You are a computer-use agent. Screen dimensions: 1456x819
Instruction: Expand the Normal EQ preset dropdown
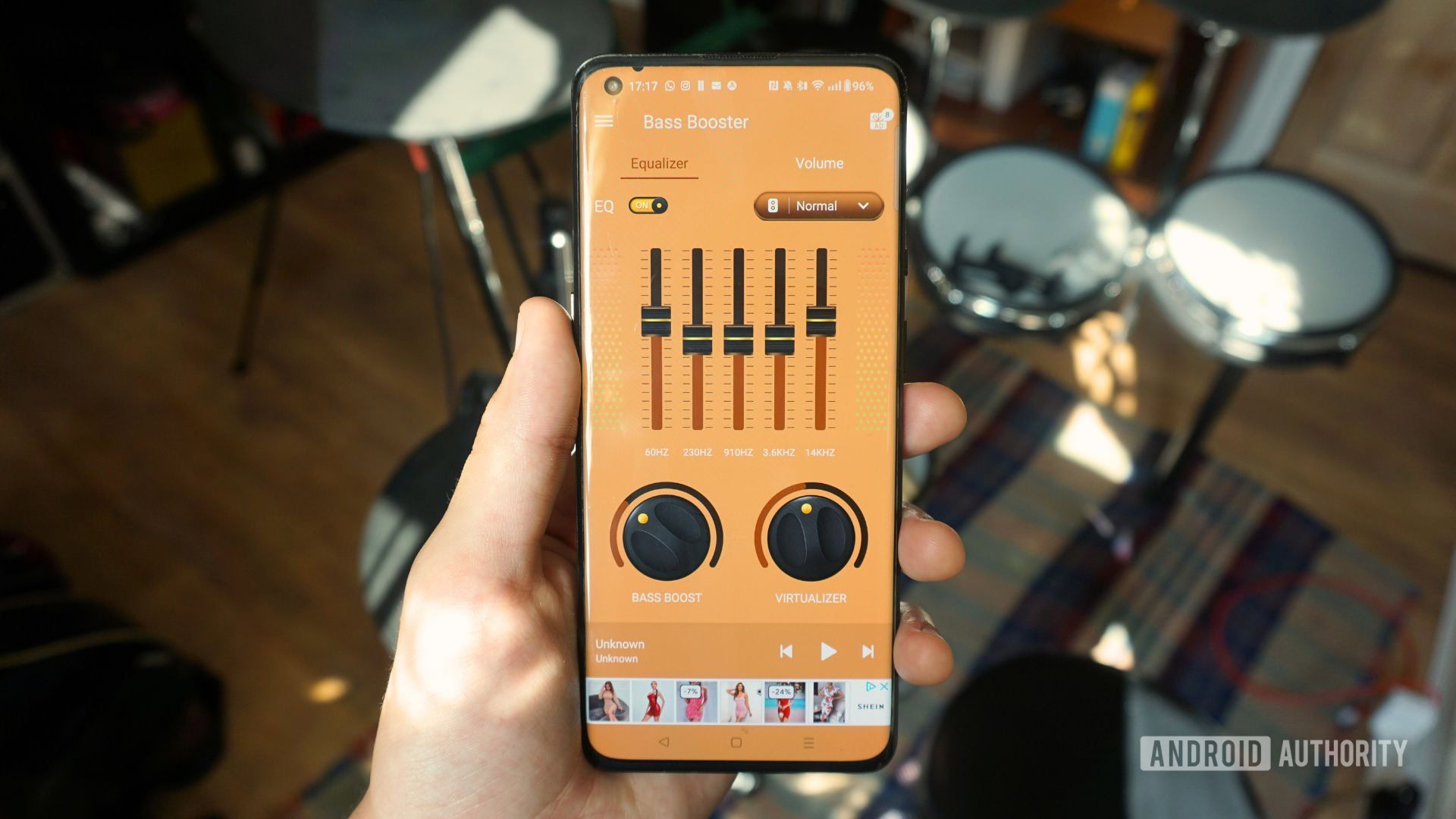tap(818, 206)
